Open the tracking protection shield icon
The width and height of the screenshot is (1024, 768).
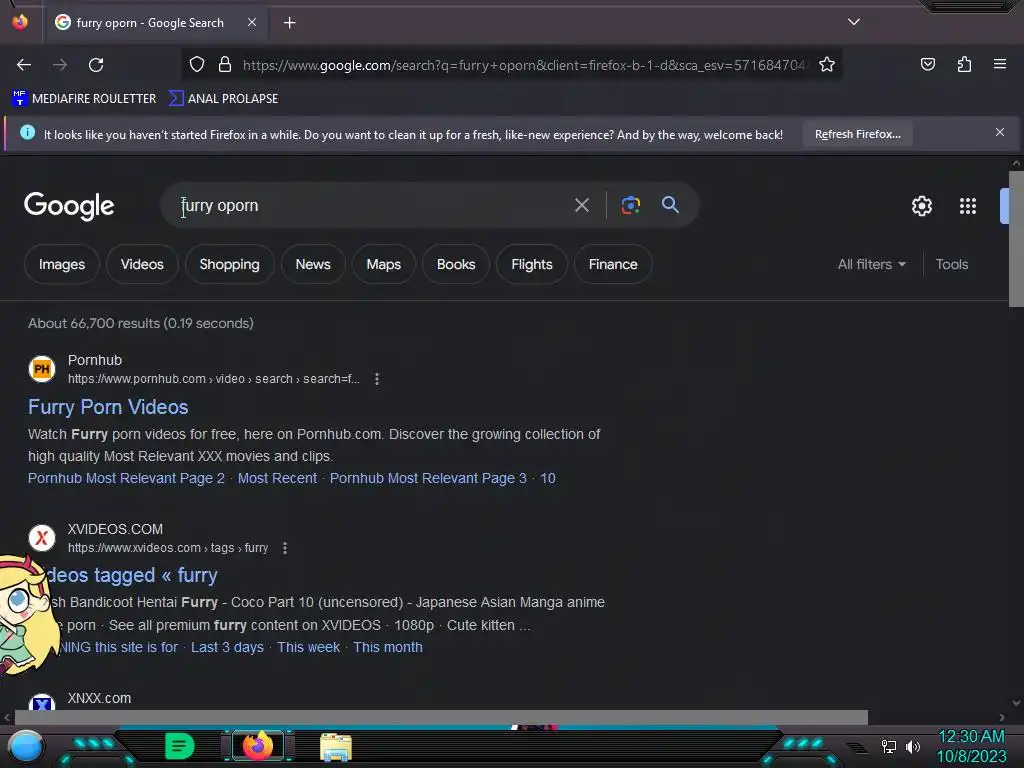[197, 64]
